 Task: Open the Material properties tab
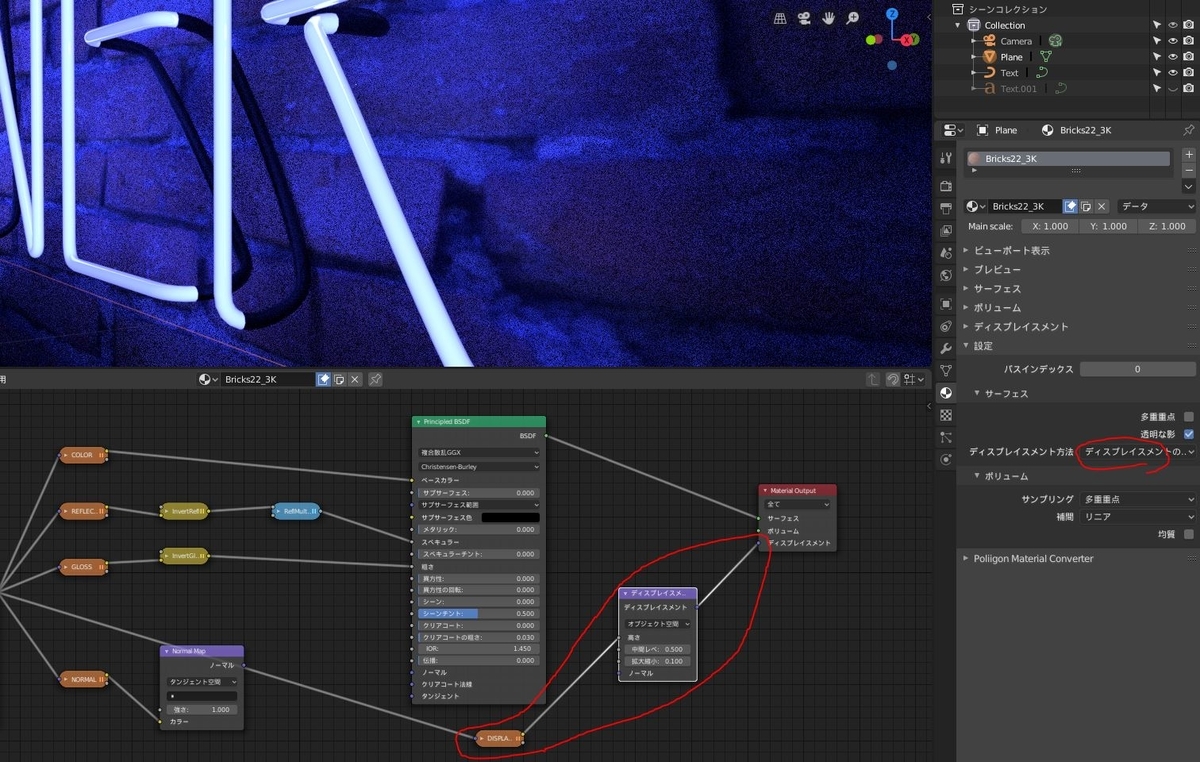[946, 393]
